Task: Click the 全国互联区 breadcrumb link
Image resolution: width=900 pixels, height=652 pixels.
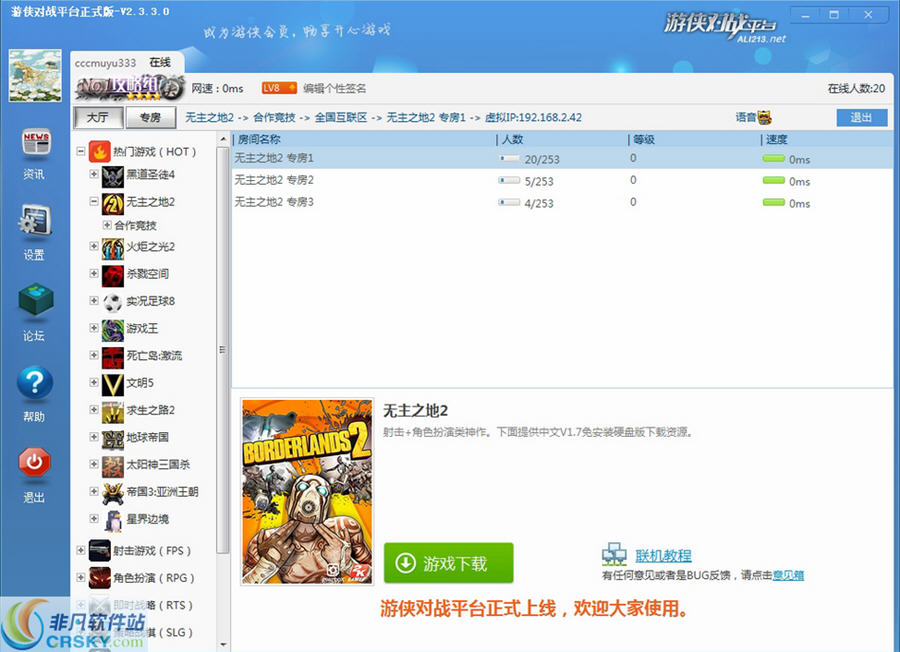Action: pos(341,118)
